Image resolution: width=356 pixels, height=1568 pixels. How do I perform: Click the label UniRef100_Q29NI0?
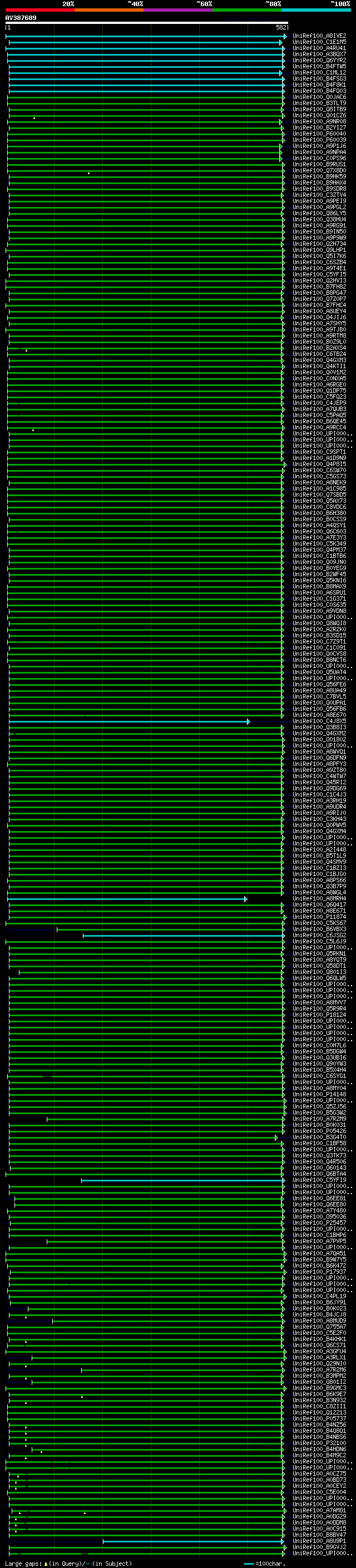319,1363
